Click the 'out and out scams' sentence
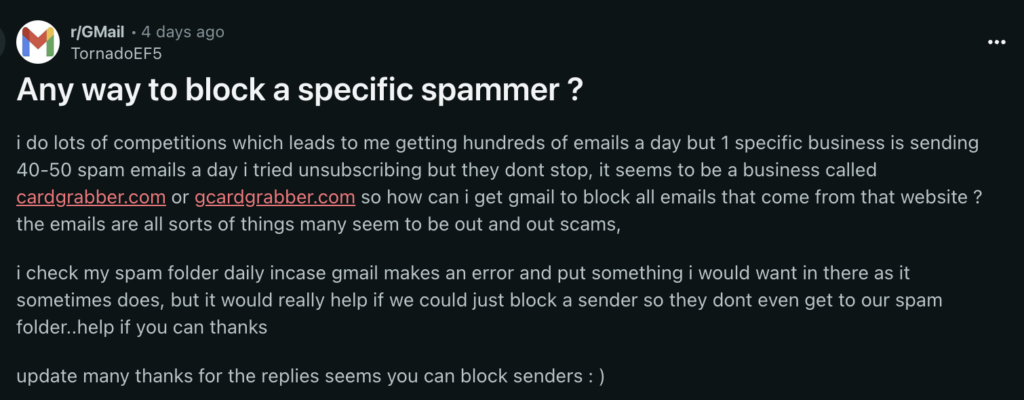Viewport: 1024px width, 400px height. point(317,225)
